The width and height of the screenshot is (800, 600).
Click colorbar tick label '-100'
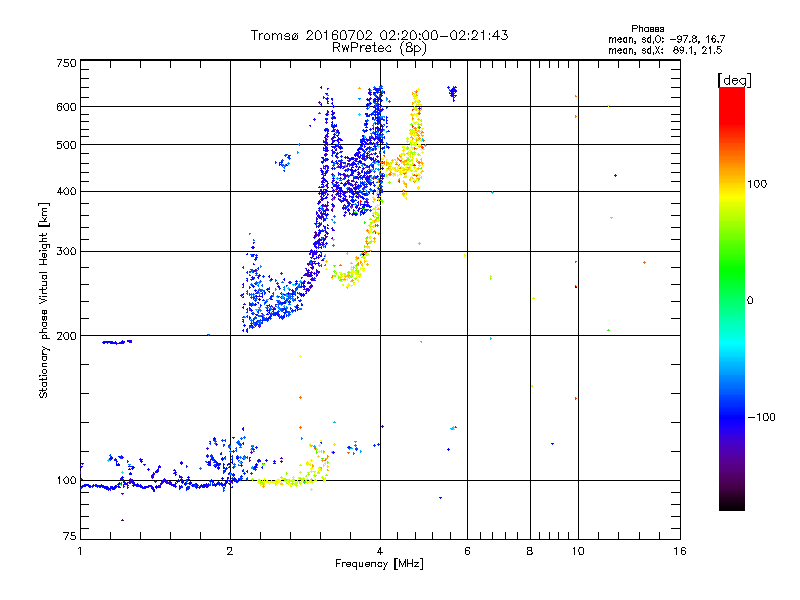(761, 417)
